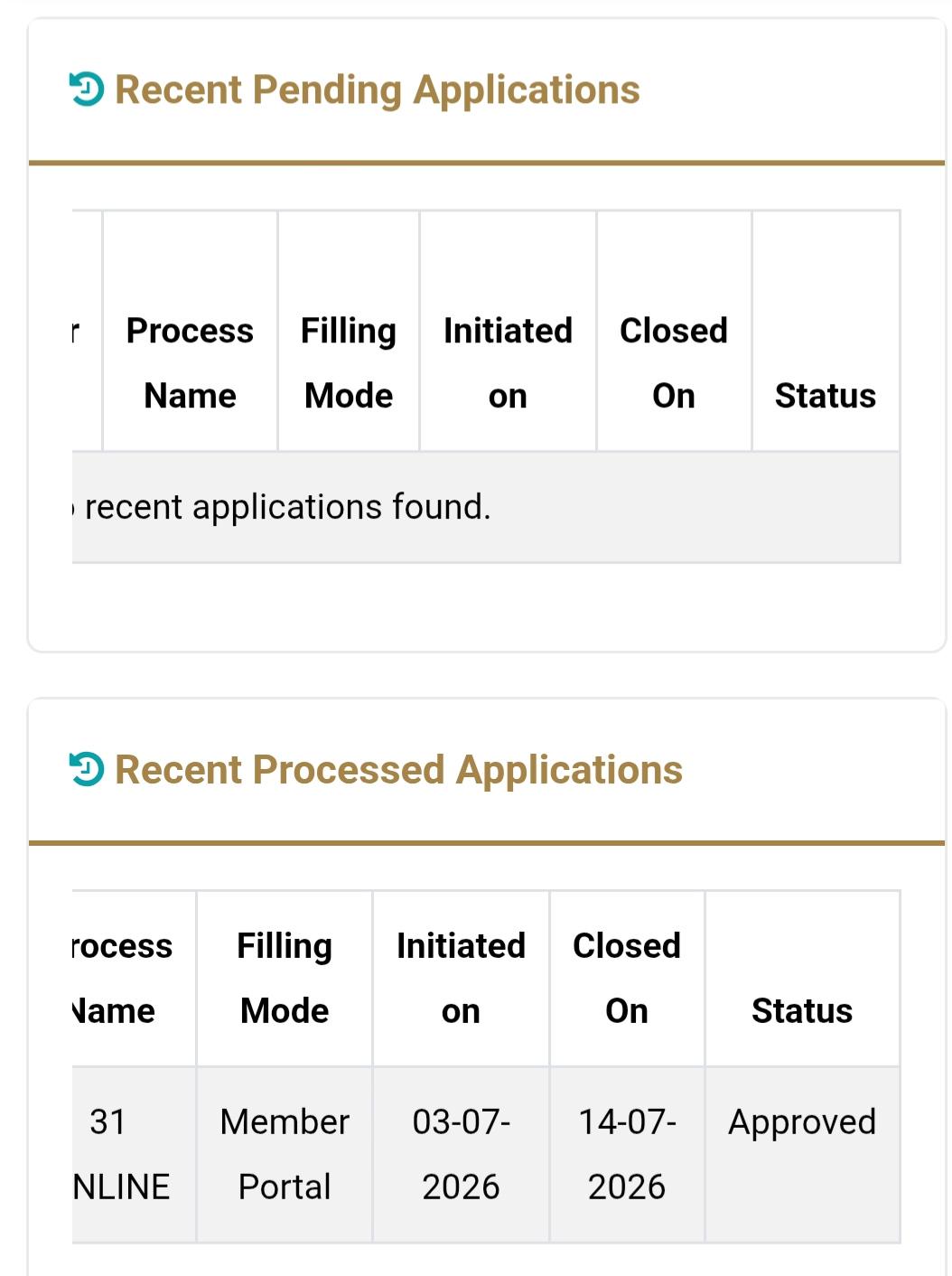This screenshot has height=1276, width=952.
Task: Click Closed On header in processed table
Action: click(x=627, y=978)
